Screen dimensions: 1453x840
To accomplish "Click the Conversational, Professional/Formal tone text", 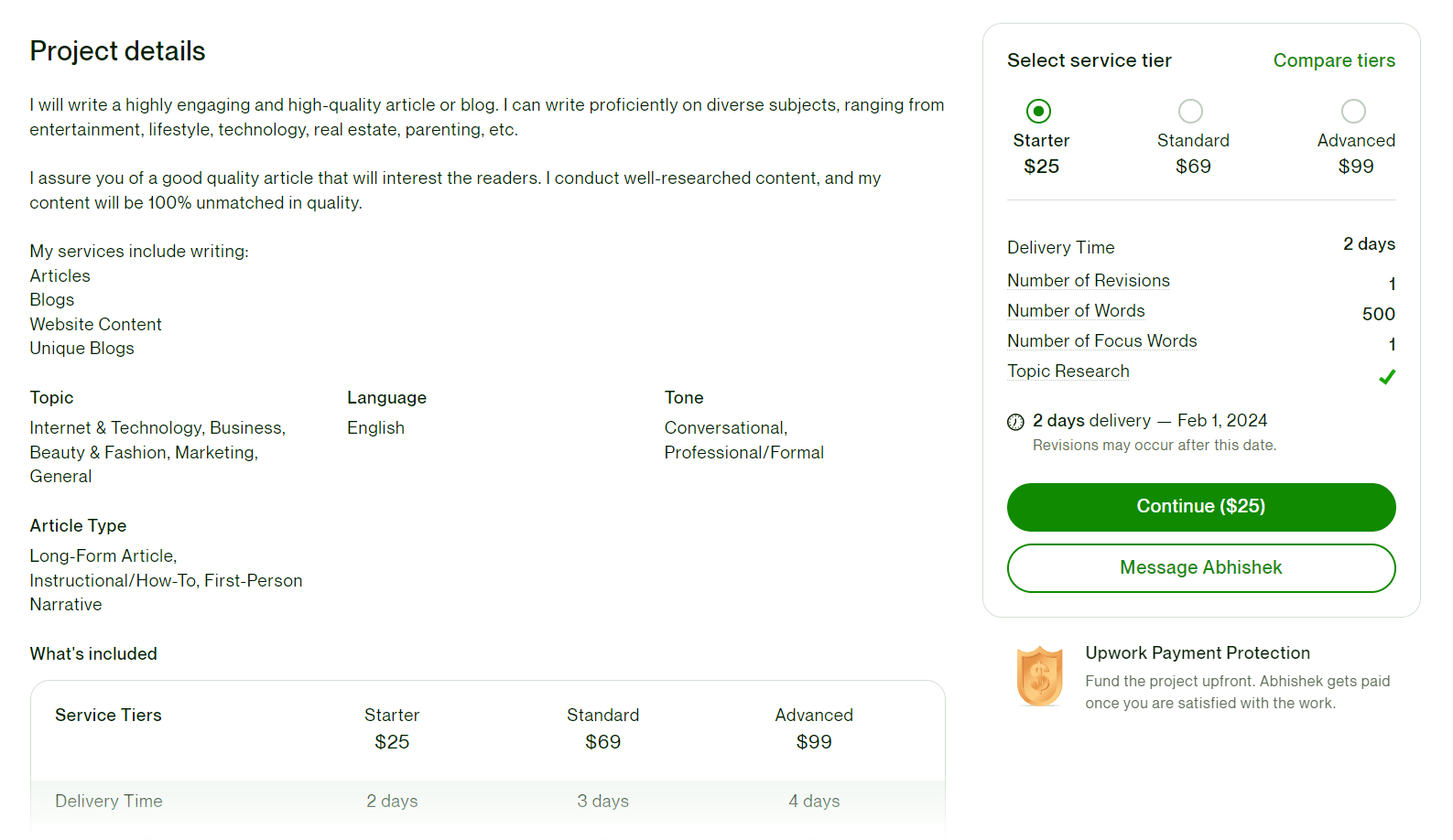I will (744, 440).
